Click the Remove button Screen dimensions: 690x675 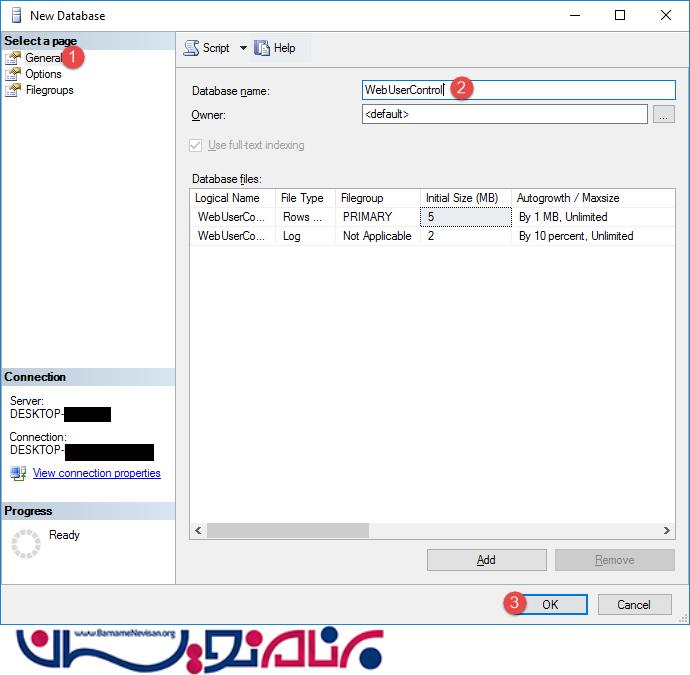point(615,560)
